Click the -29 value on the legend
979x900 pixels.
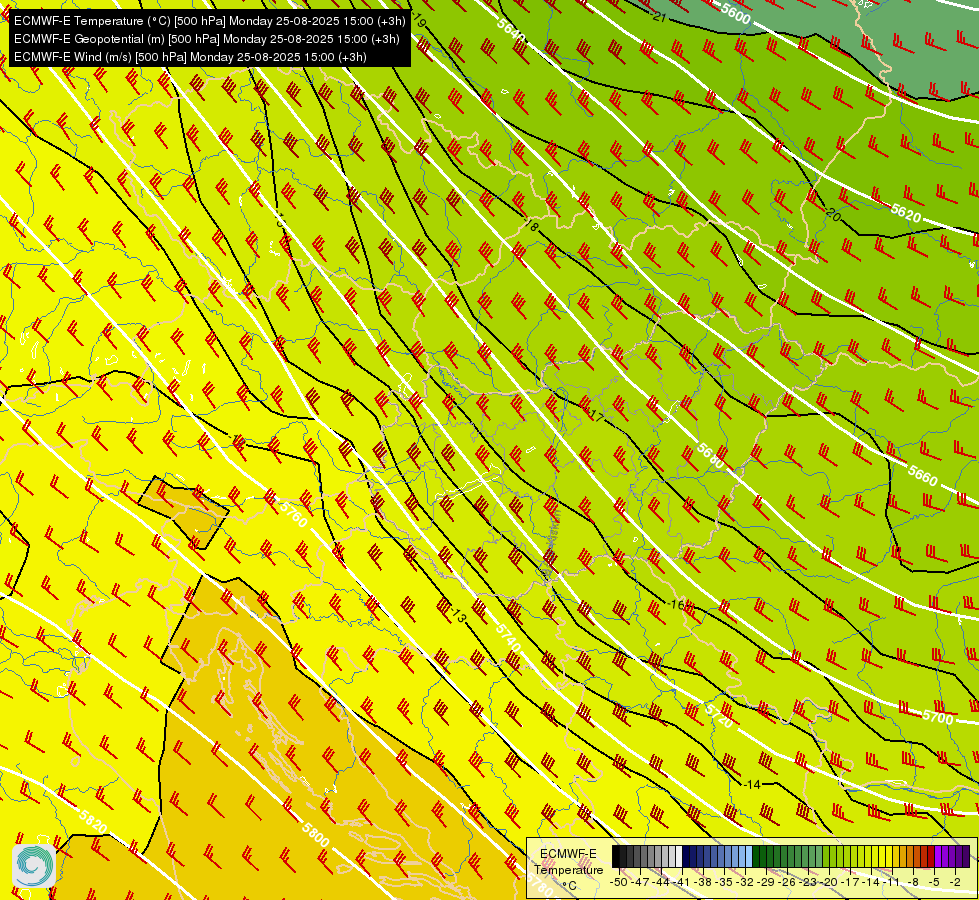click(x=765, y=882)
